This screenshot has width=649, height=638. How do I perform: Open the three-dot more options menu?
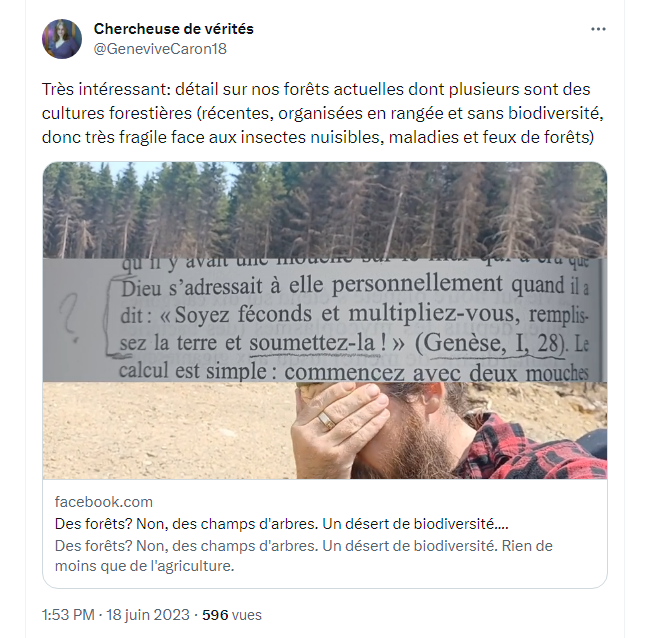pyautogui.click(x=598, y=29)
